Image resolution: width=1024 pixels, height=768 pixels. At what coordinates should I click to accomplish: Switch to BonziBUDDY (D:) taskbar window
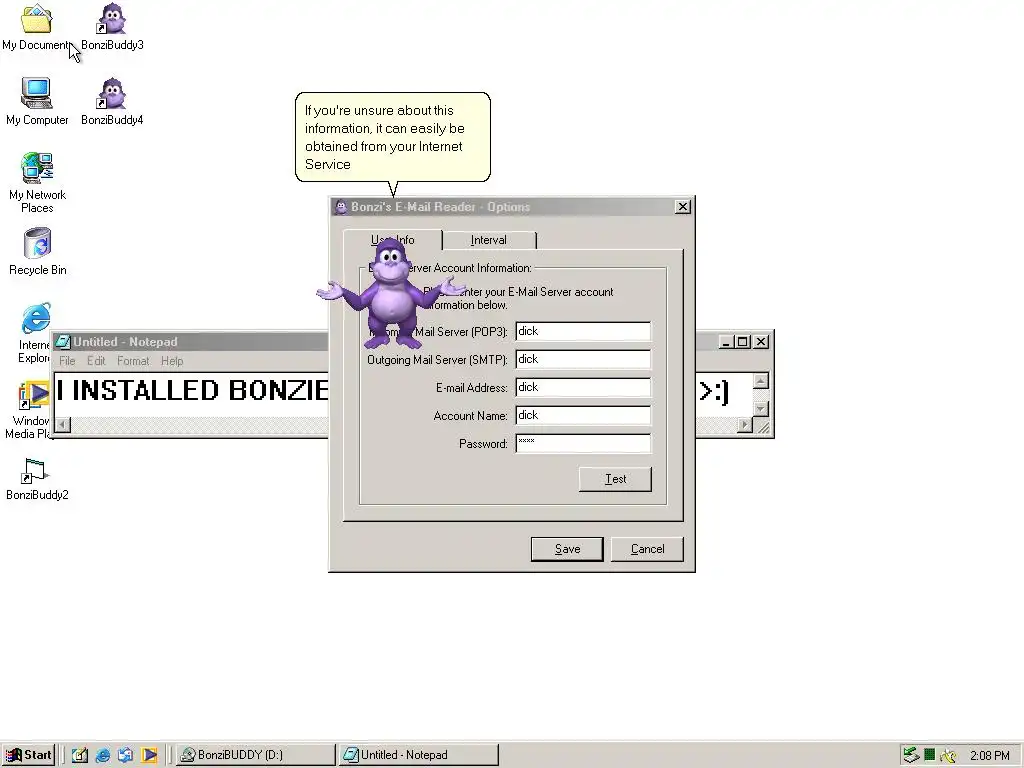(x=255, y=755)
